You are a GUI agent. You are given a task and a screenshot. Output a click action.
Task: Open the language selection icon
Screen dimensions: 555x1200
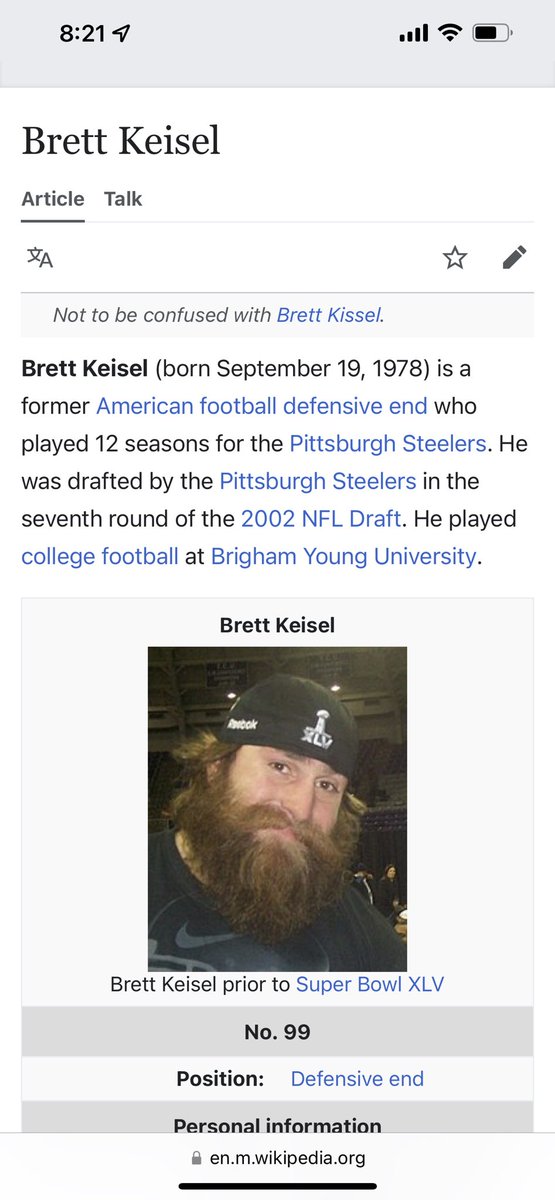point(40,258)
